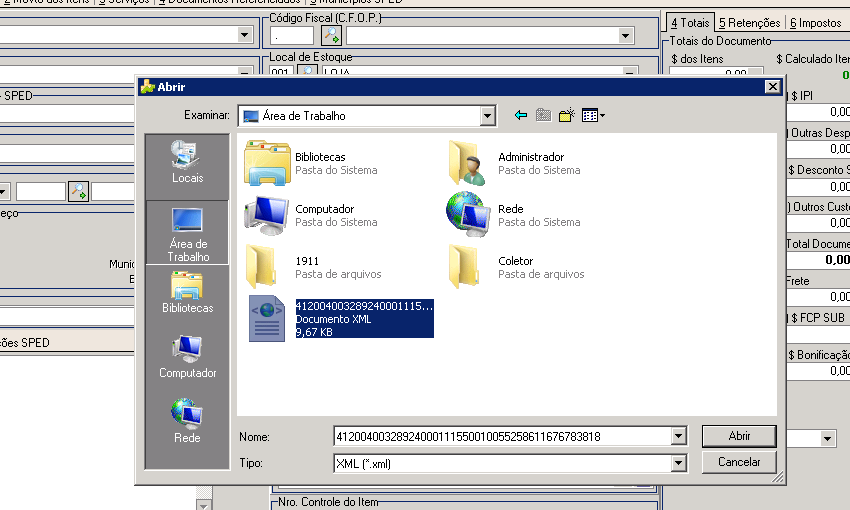Image resolution: width=850 pixels, height=510 pixels.
Task: Go up one folder level icon
Action: coord(543,115)
